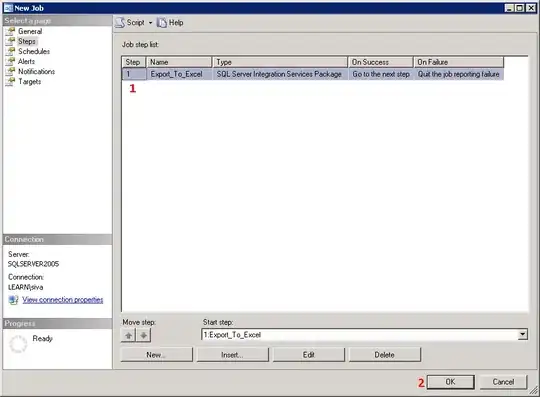Click the Alerts page icon

pos(10,61)
